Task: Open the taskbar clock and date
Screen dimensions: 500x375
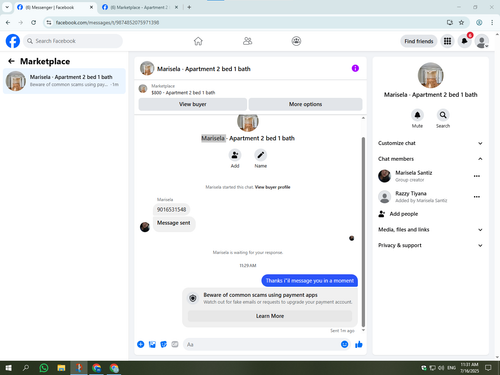Action: coord(469,368)
